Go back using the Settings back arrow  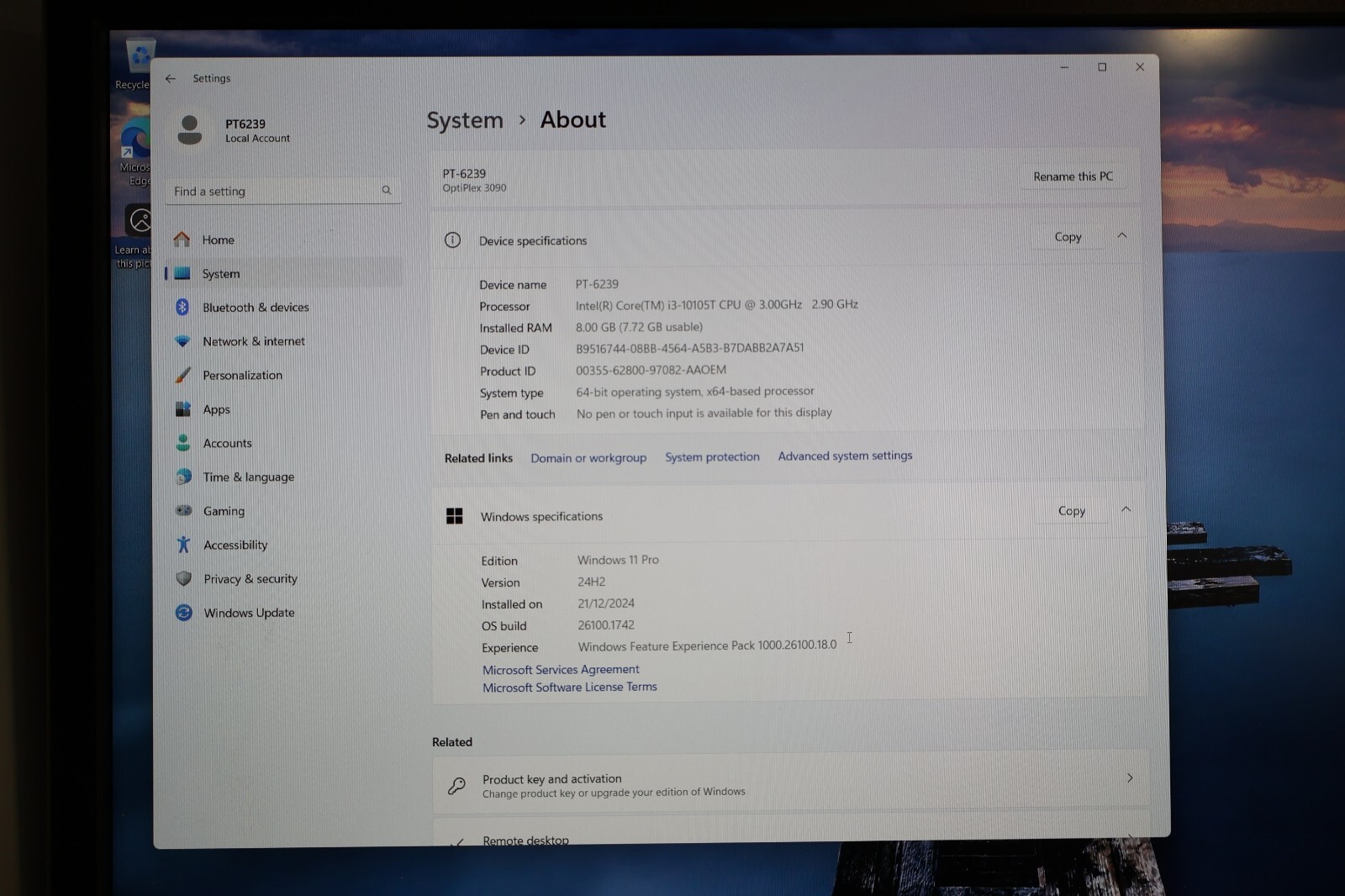tap(171, 78)
